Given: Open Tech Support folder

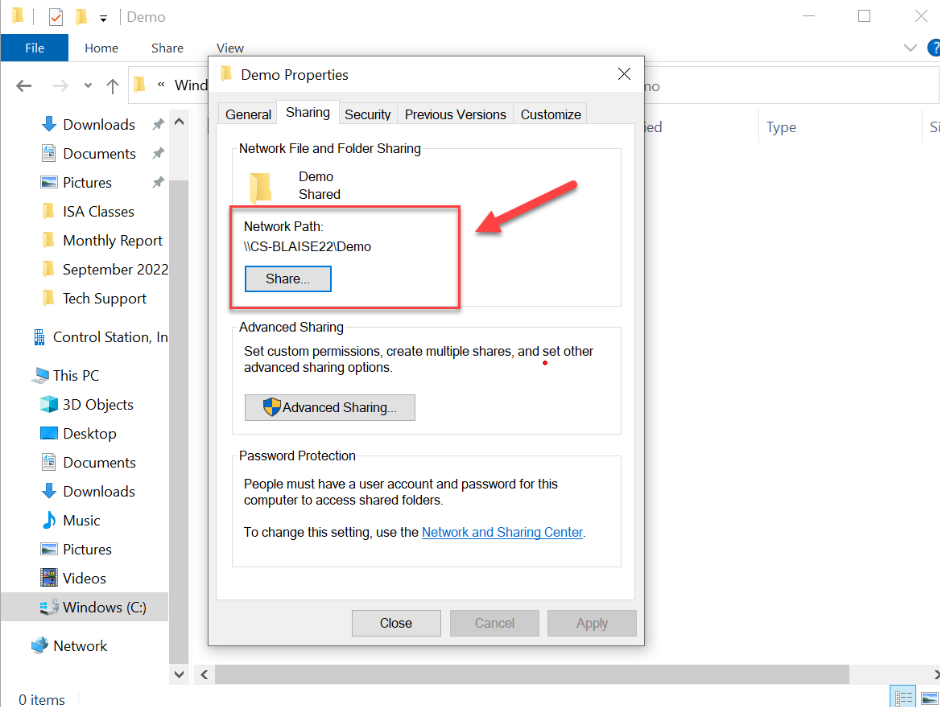Looking at the screenshot, I should pyautogui.click(x=104, y=298).
